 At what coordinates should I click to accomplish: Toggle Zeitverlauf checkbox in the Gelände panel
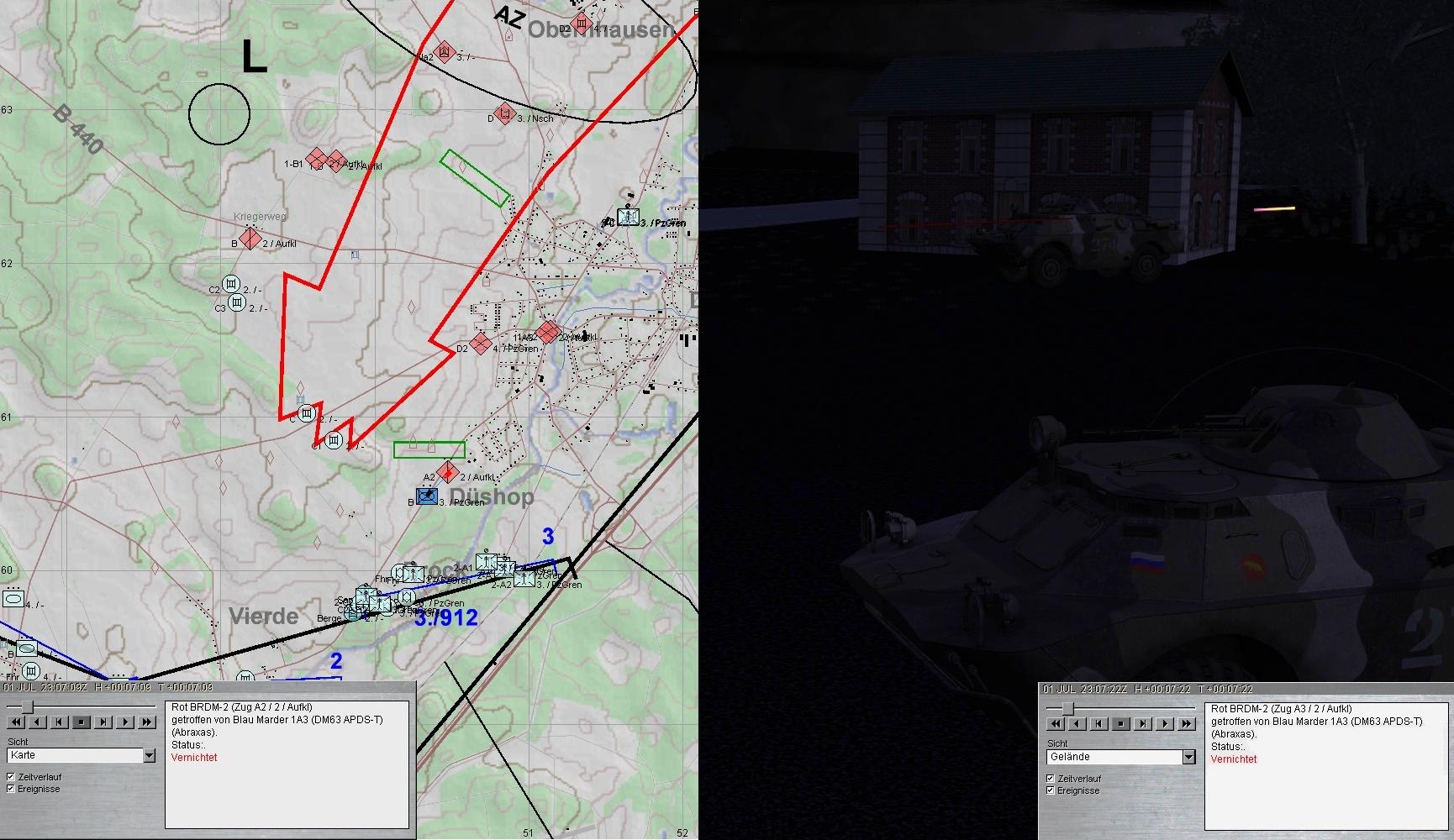pos(1051,779)
